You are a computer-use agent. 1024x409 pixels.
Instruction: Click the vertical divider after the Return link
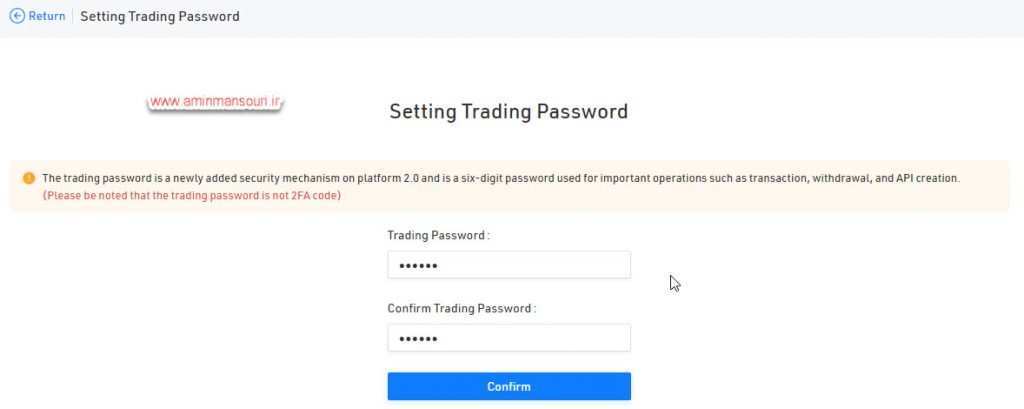(x=72, y=16)
